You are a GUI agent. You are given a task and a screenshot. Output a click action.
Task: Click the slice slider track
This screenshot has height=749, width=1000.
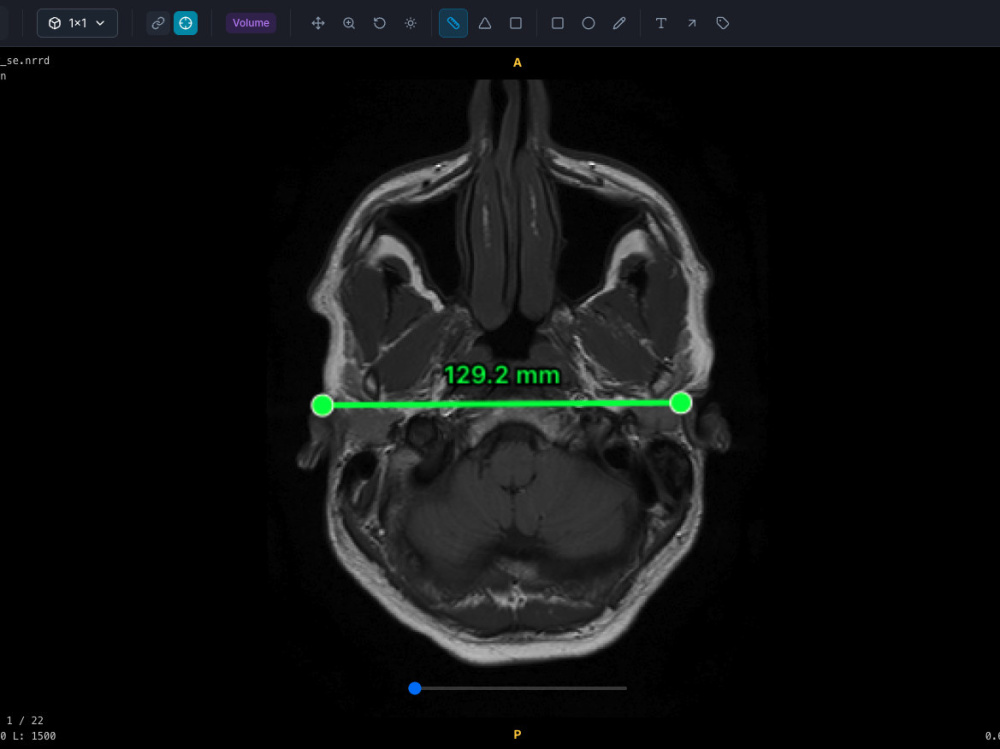pos(518,688)
